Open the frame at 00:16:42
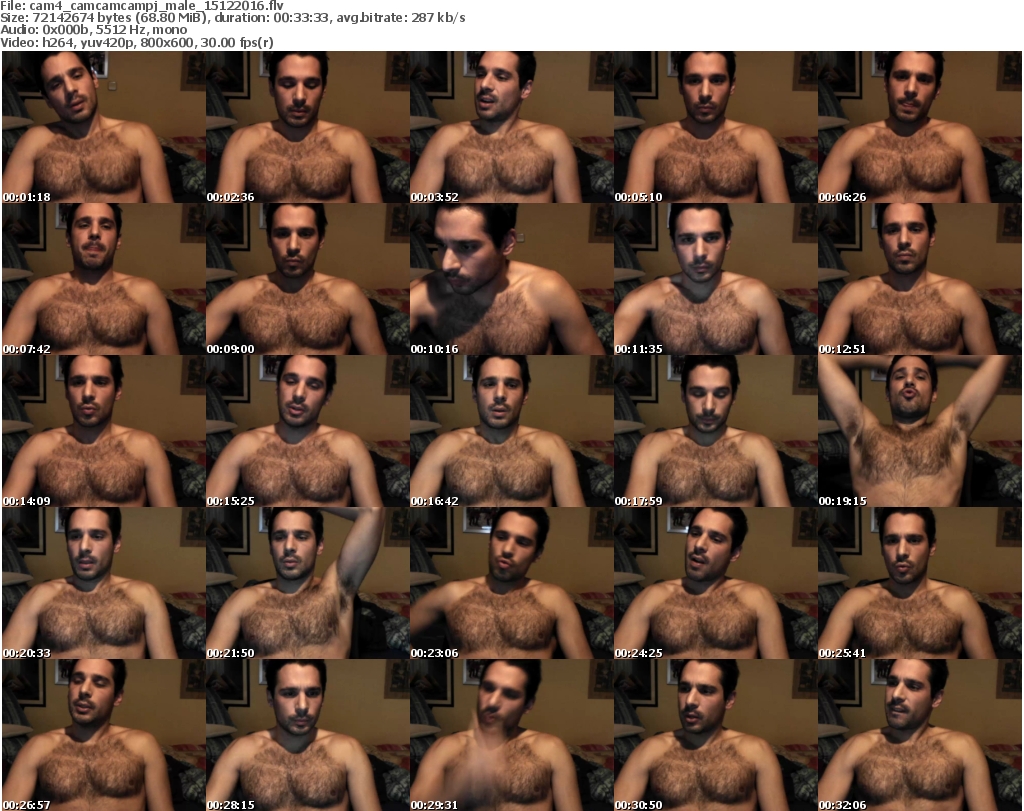The image size is (1024, 811). click(511, 431)
